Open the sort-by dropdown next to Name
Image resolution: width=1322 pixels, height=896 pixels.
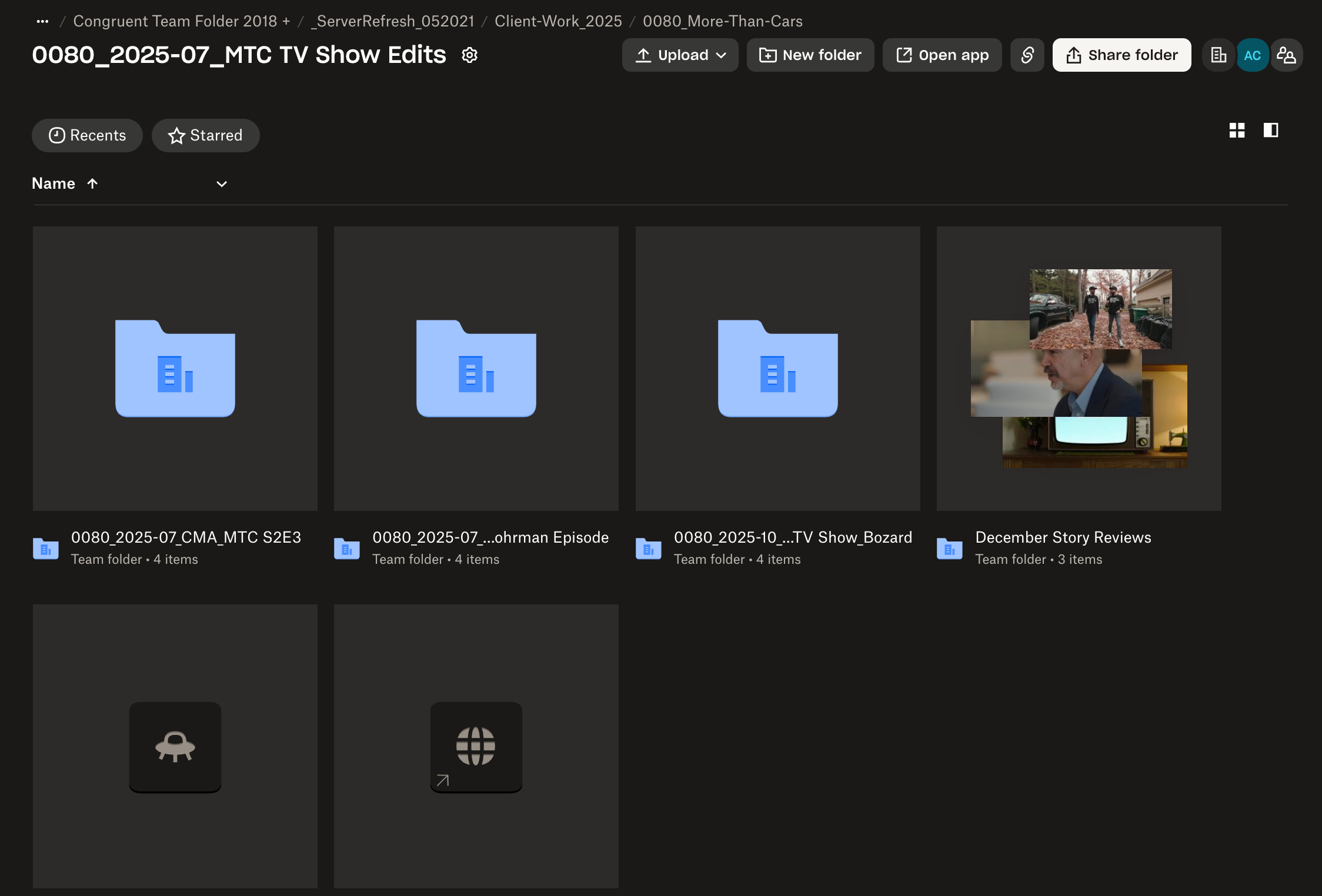[221, 184]
